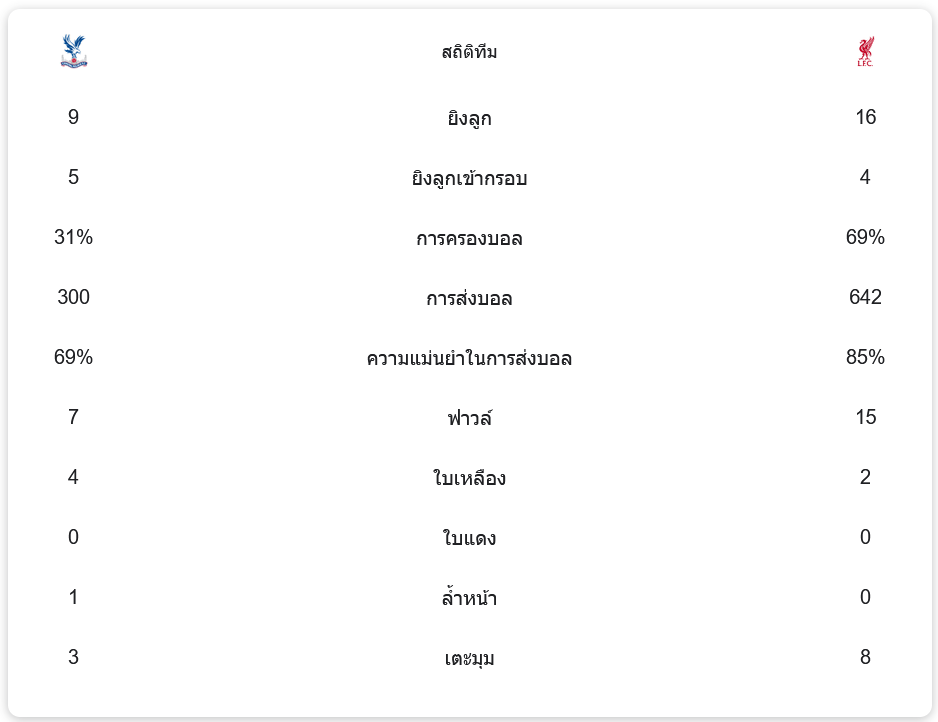
Task: Click Crystal Palace's 31% possession value
Action: 74,237
